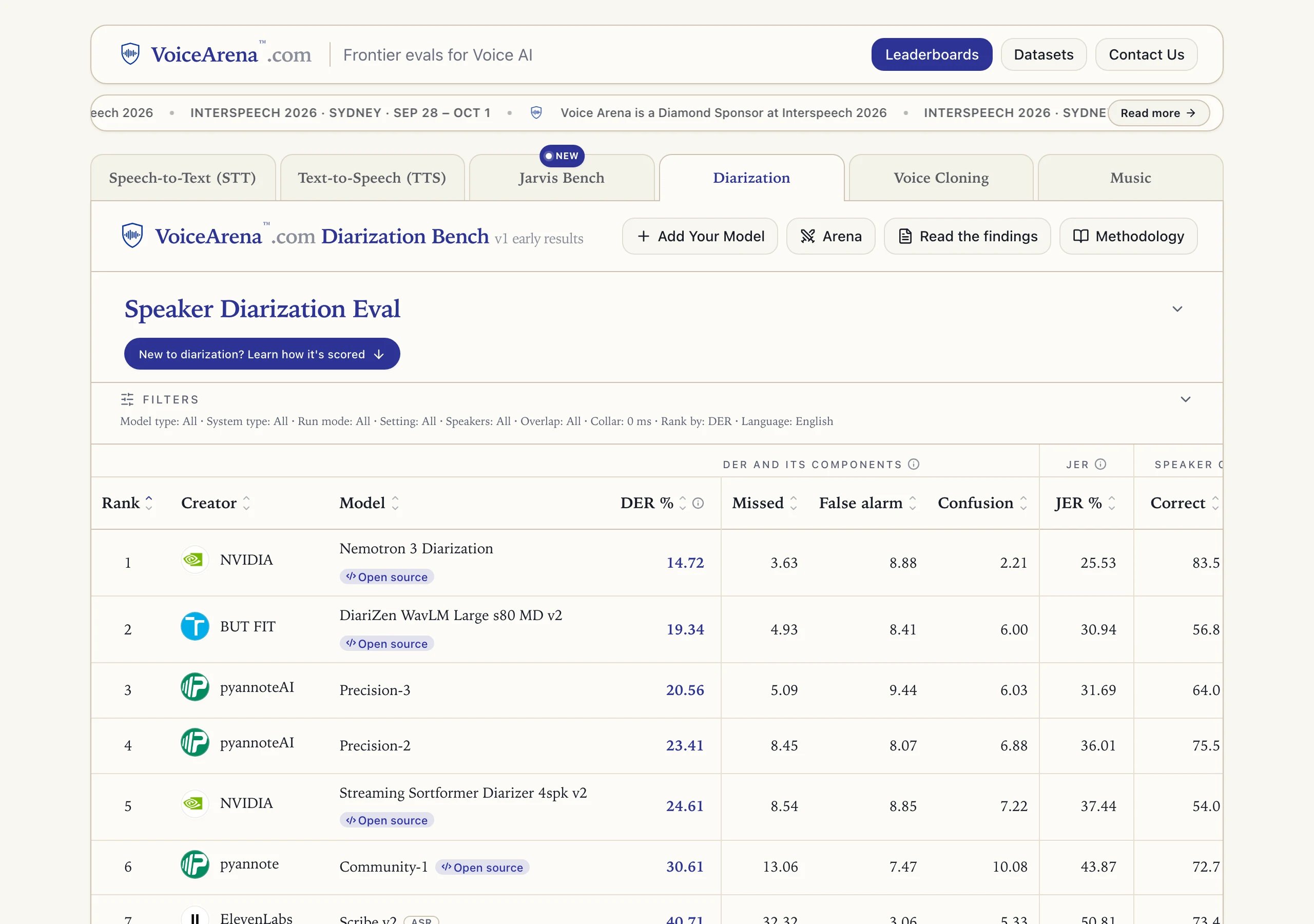The height and width of the screenshot is (924, 1314).
Task: Collapse the Speaker Diarization Eval section
Action: (1177, 309)
